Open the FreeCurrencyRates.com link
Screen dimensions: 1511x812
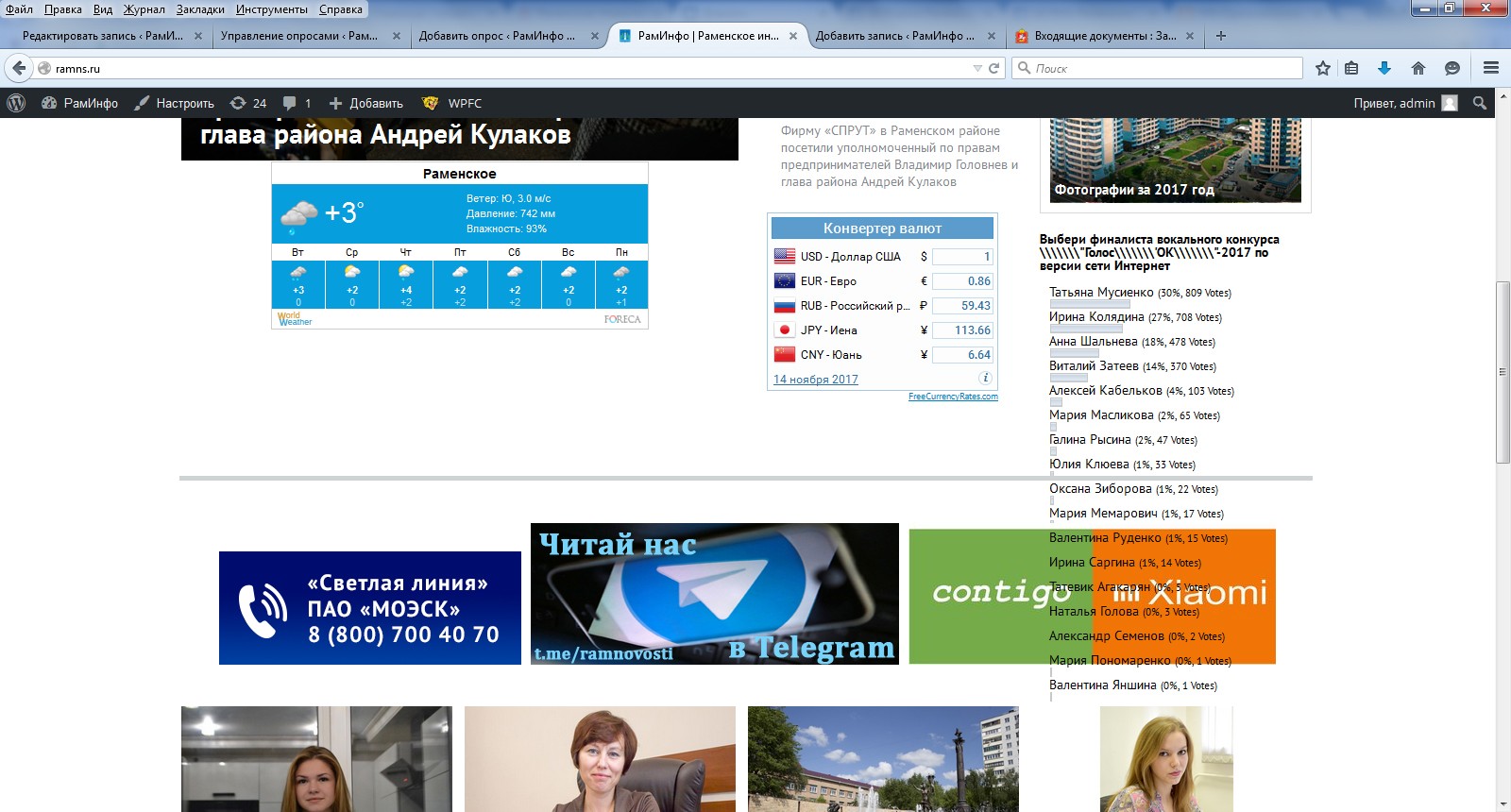pos(953,397)
